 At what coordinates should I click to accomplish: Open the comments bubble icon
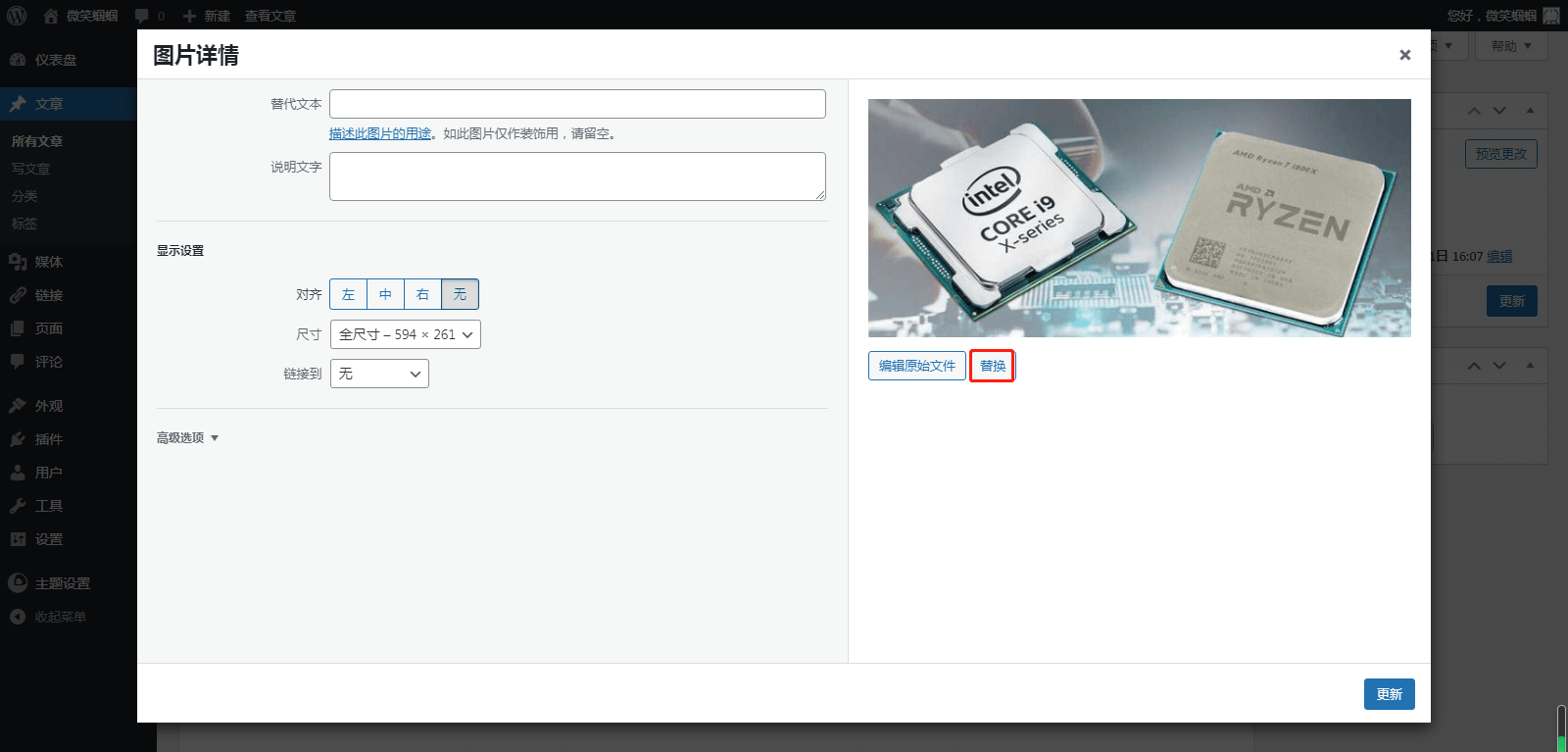pyautogui.click(x=142, y=16)
